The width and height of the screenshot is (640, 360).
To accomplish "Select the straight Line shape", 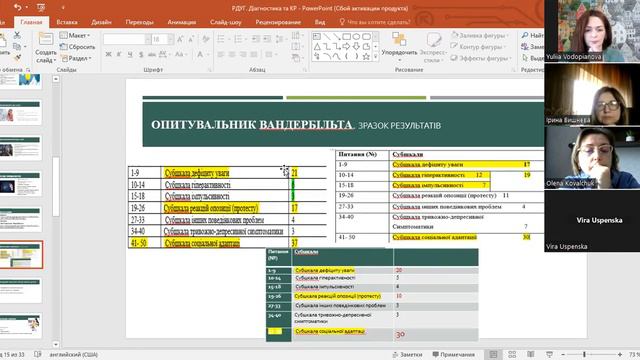I will (327, 37).
